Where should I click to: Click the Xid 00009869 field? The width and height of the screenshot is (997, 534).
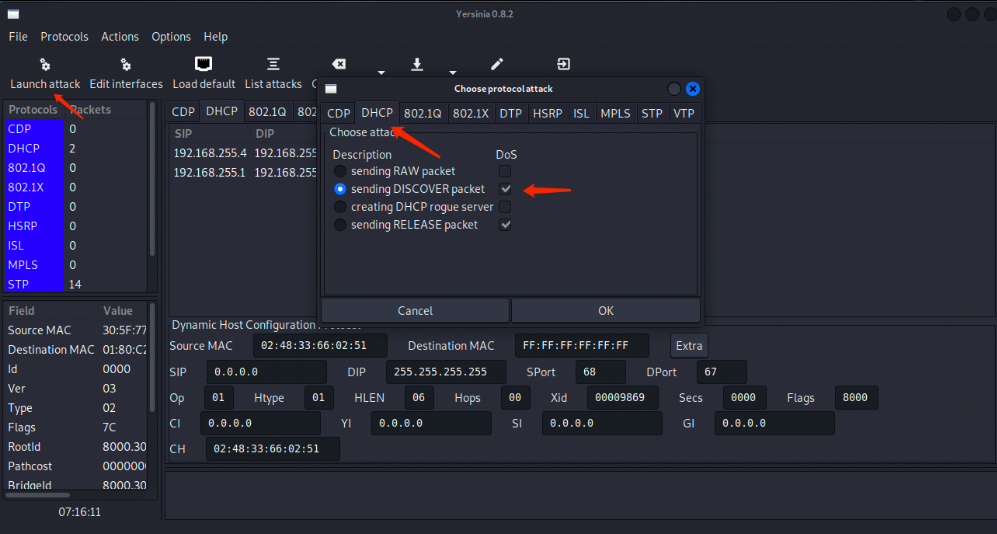[621, 397]
